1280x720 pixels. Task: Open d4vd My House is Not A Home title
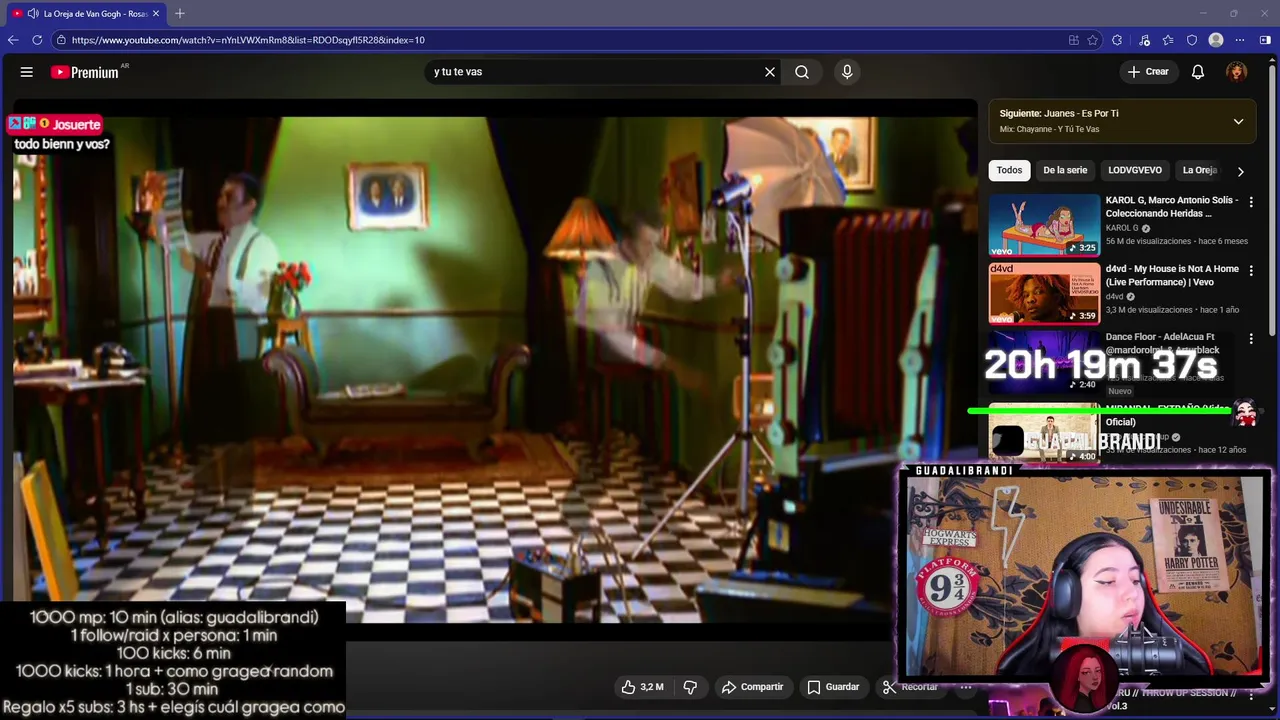click(x=1171, y=275)
